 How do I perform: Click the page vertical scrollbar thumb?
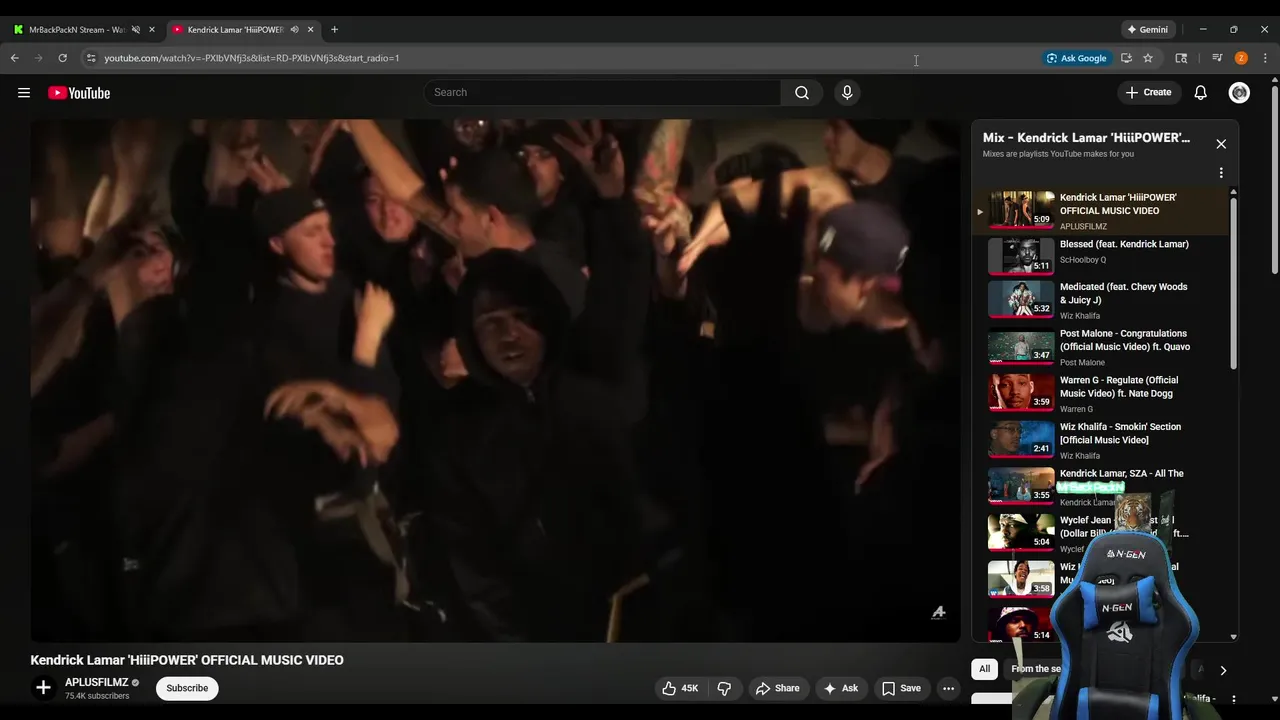[x=1275, y=178]
